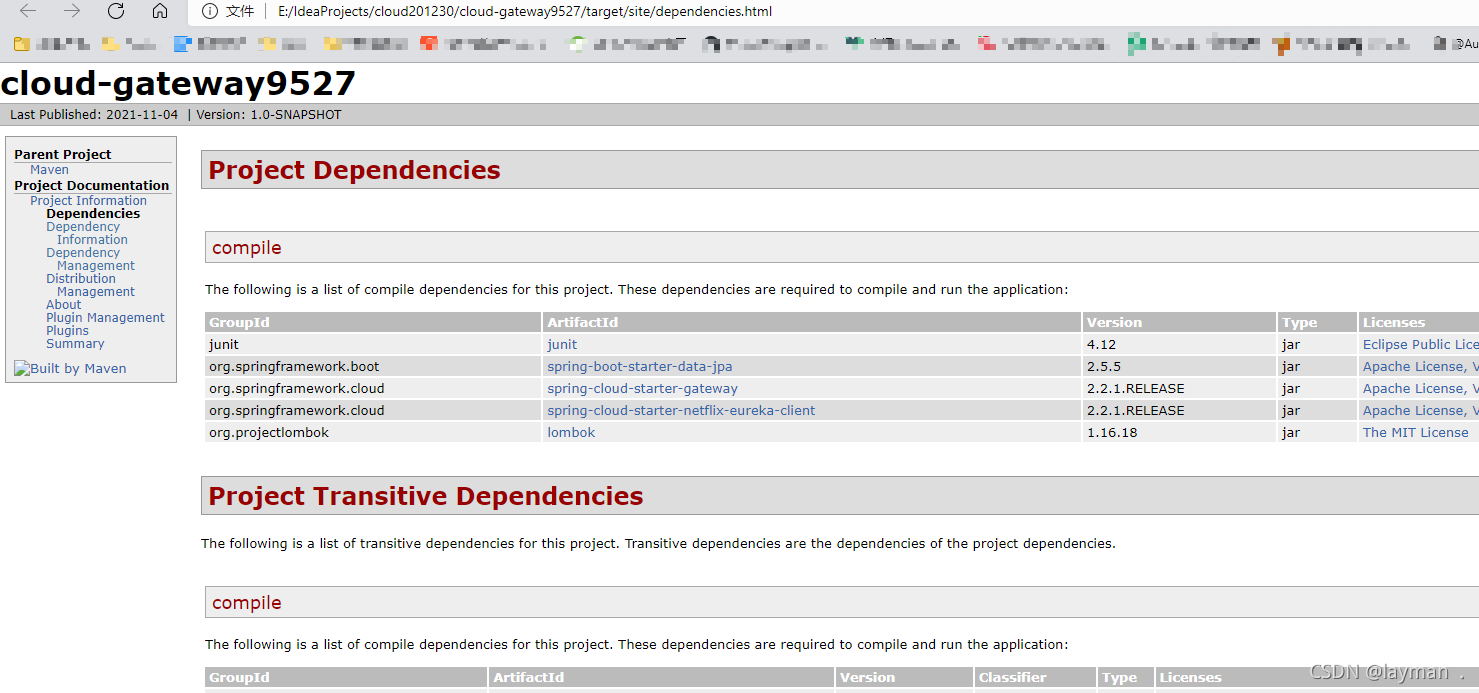1479x693 pixels.
Task: Open the lombok artifact link
Action: (x=571, y=432)
